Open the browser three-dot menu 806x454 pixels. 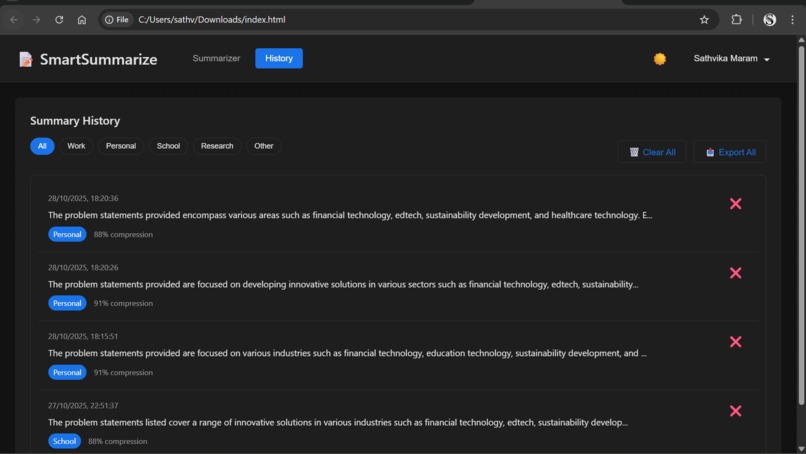coord(792,20)
